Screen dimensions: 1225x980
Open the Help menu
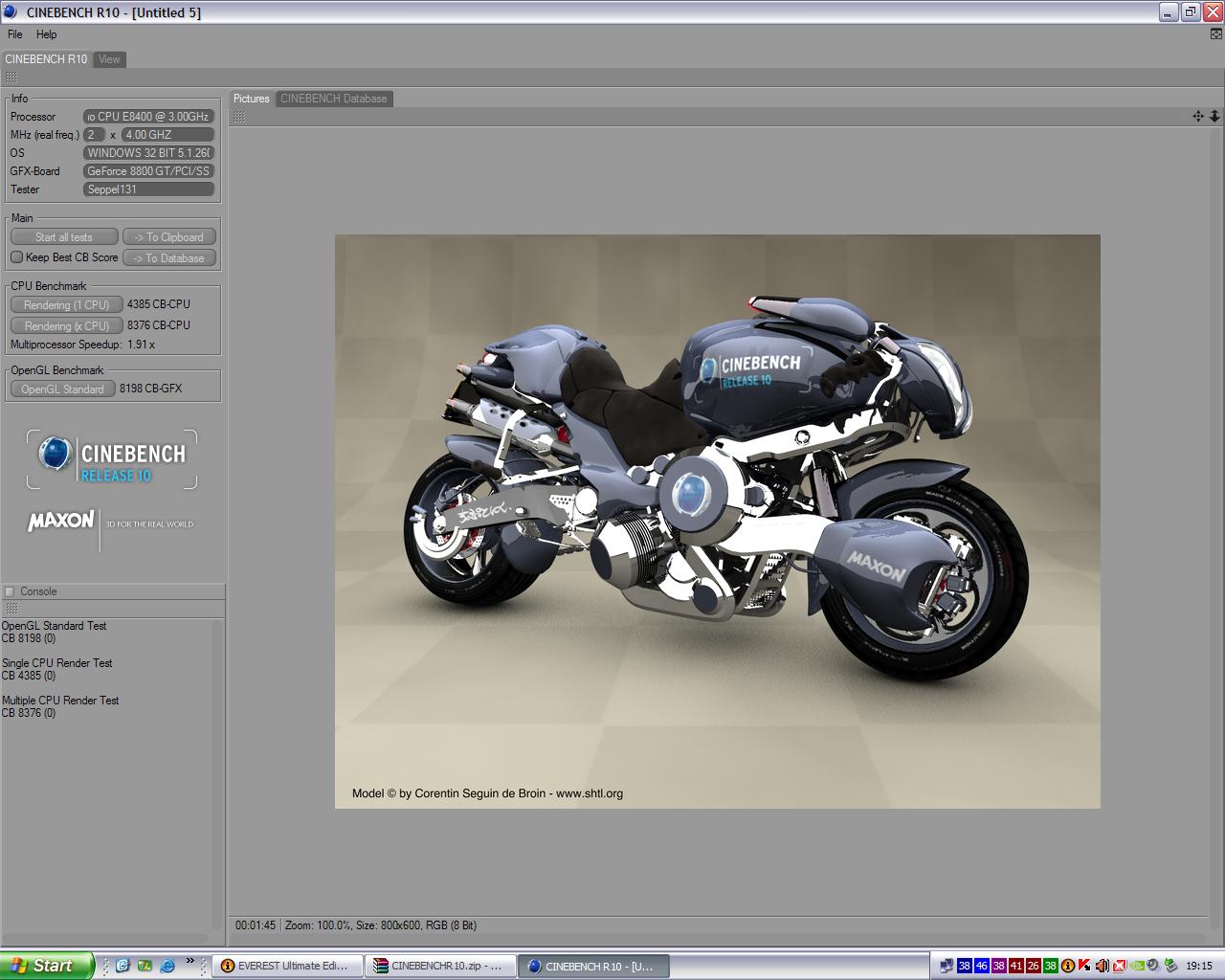point(46,34)
